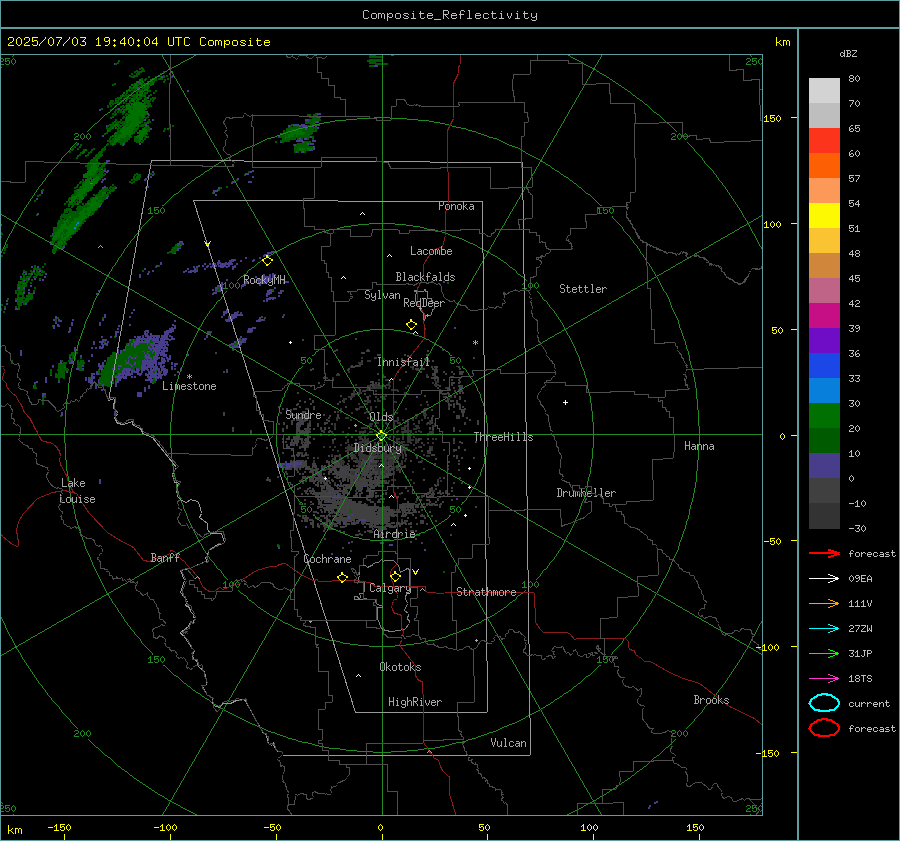The height and width of the screenshot is (841, 900).
Task: Click the Airdrie city label
Action: point(394,534)
